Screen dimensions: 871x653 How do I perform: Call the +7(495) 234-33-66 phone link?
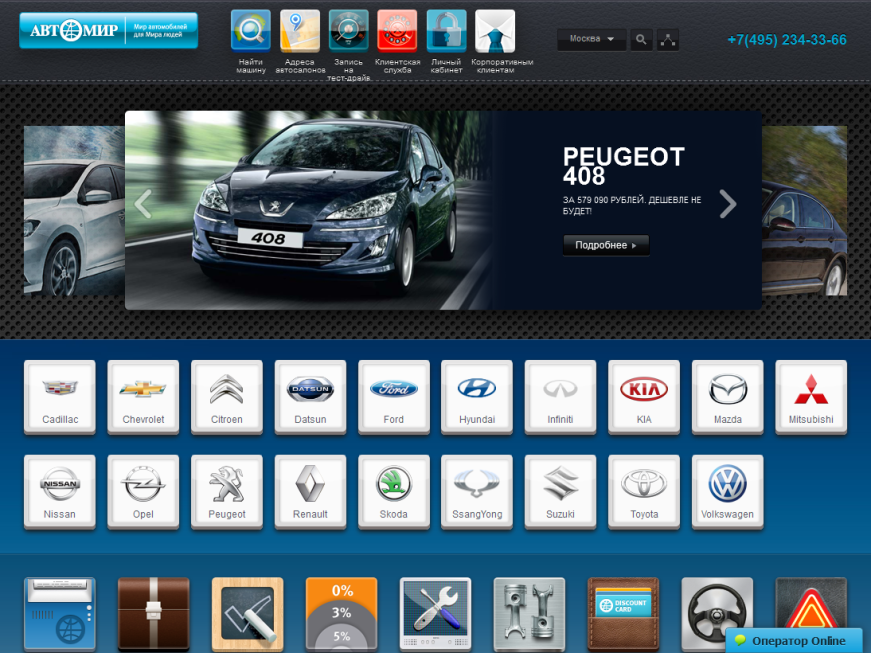click(787, 40)
